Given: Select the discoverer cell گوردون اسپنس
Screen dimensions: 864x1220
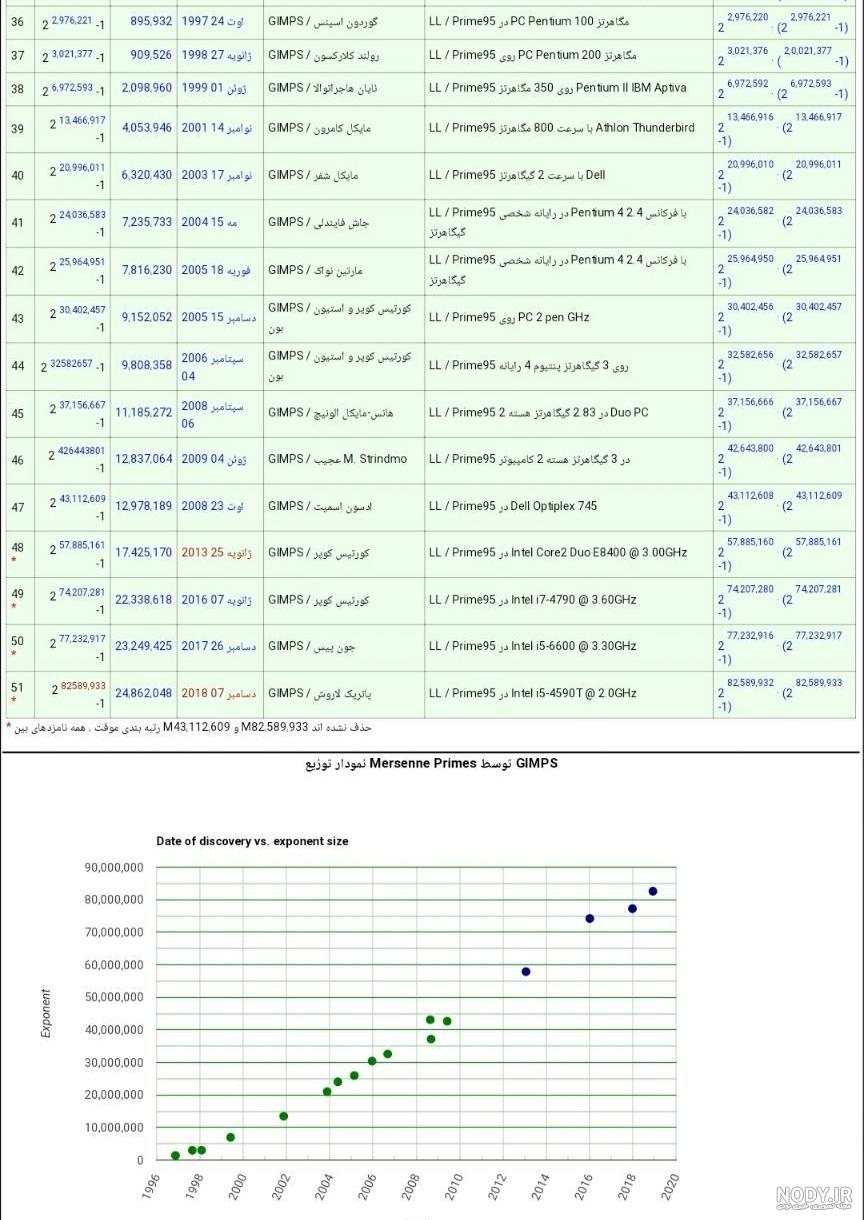Looking at the screenshot, I should (344, 21).
